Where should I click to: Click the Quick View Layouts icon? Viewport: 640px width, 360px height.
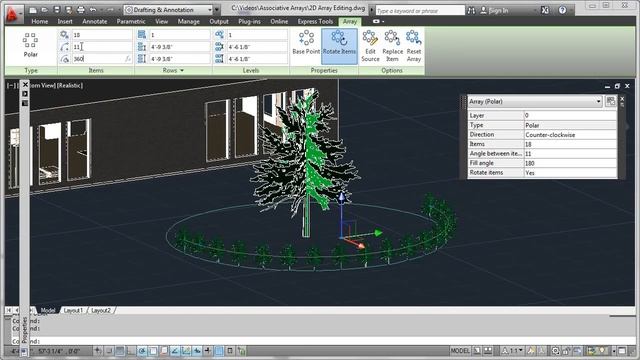(x=477, y=350)
